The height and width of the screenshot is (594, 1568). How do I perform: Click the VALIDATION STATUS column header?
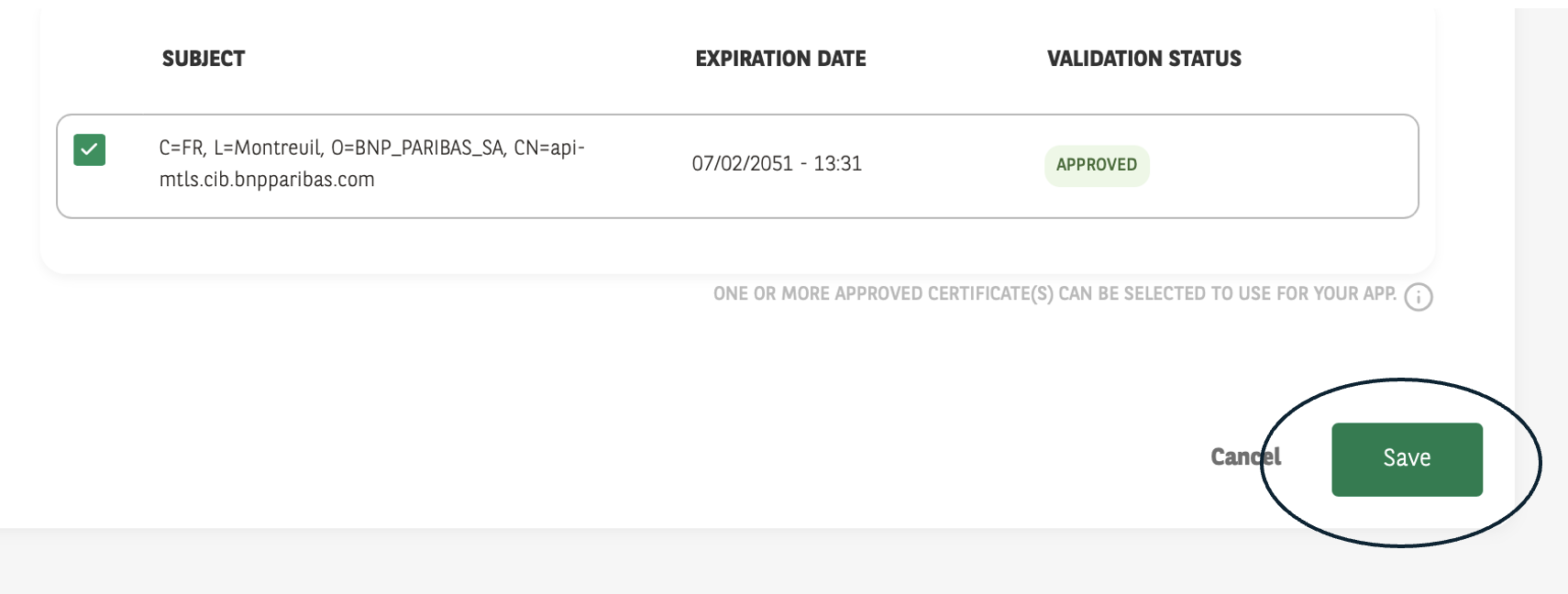pyautogui.click(x=1143, y=59)
